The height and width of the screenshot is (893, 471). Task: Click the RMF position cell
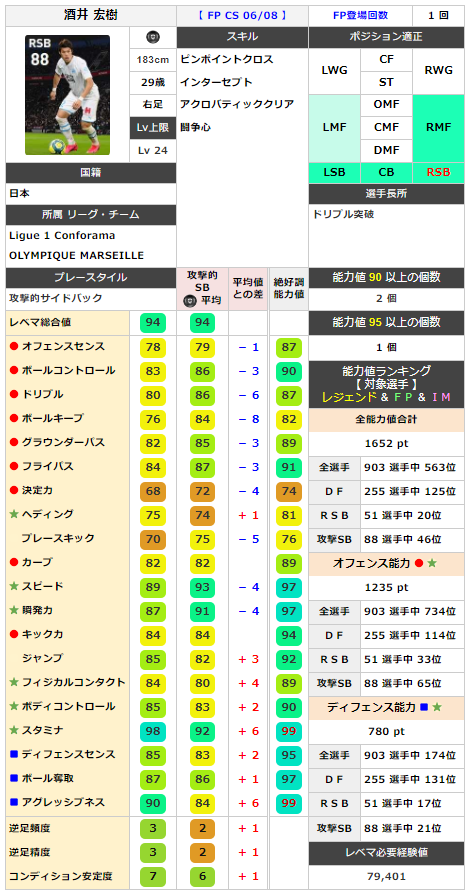point(439,128)
